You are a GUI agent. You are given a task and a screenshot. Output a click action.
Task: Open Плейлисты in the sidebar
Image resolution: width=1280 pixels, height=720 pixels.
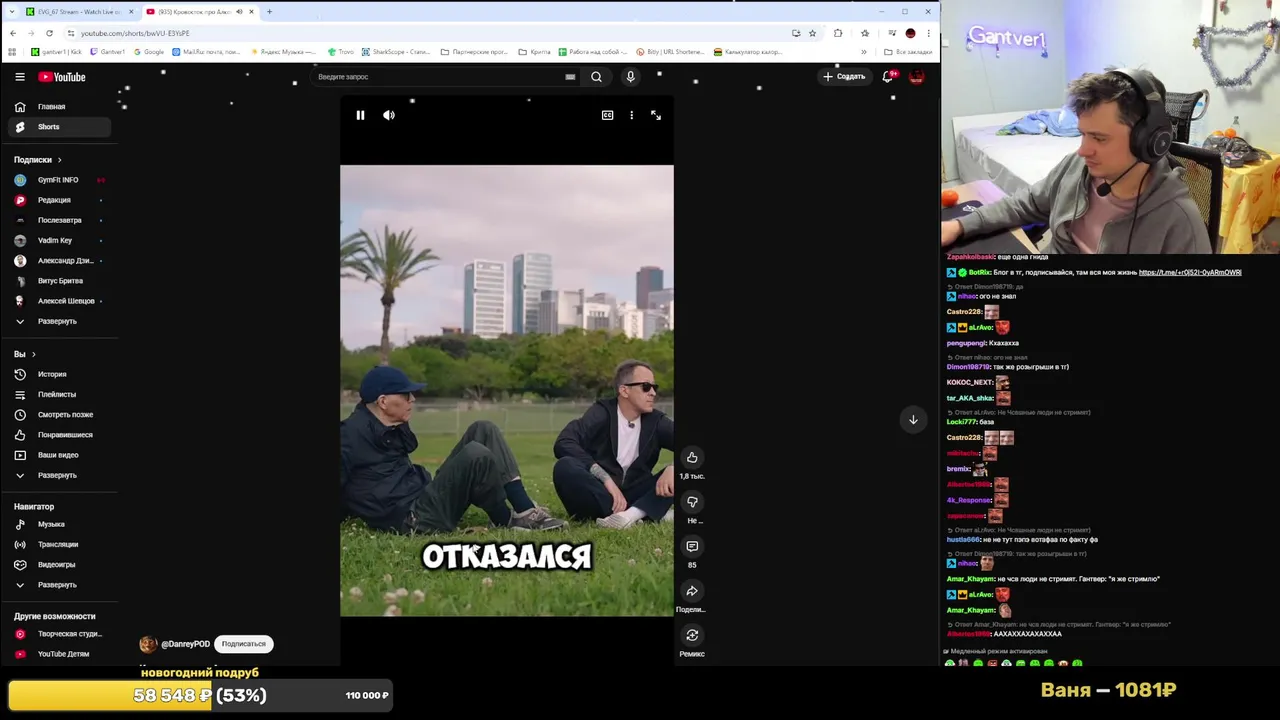tap(60, 394)
